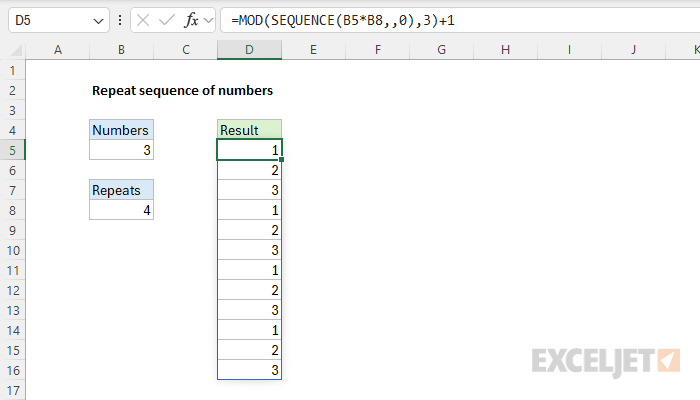
Task: Expand the dropdown arrow next to fx
Action: pyautogui.click(x=208, y=21)
